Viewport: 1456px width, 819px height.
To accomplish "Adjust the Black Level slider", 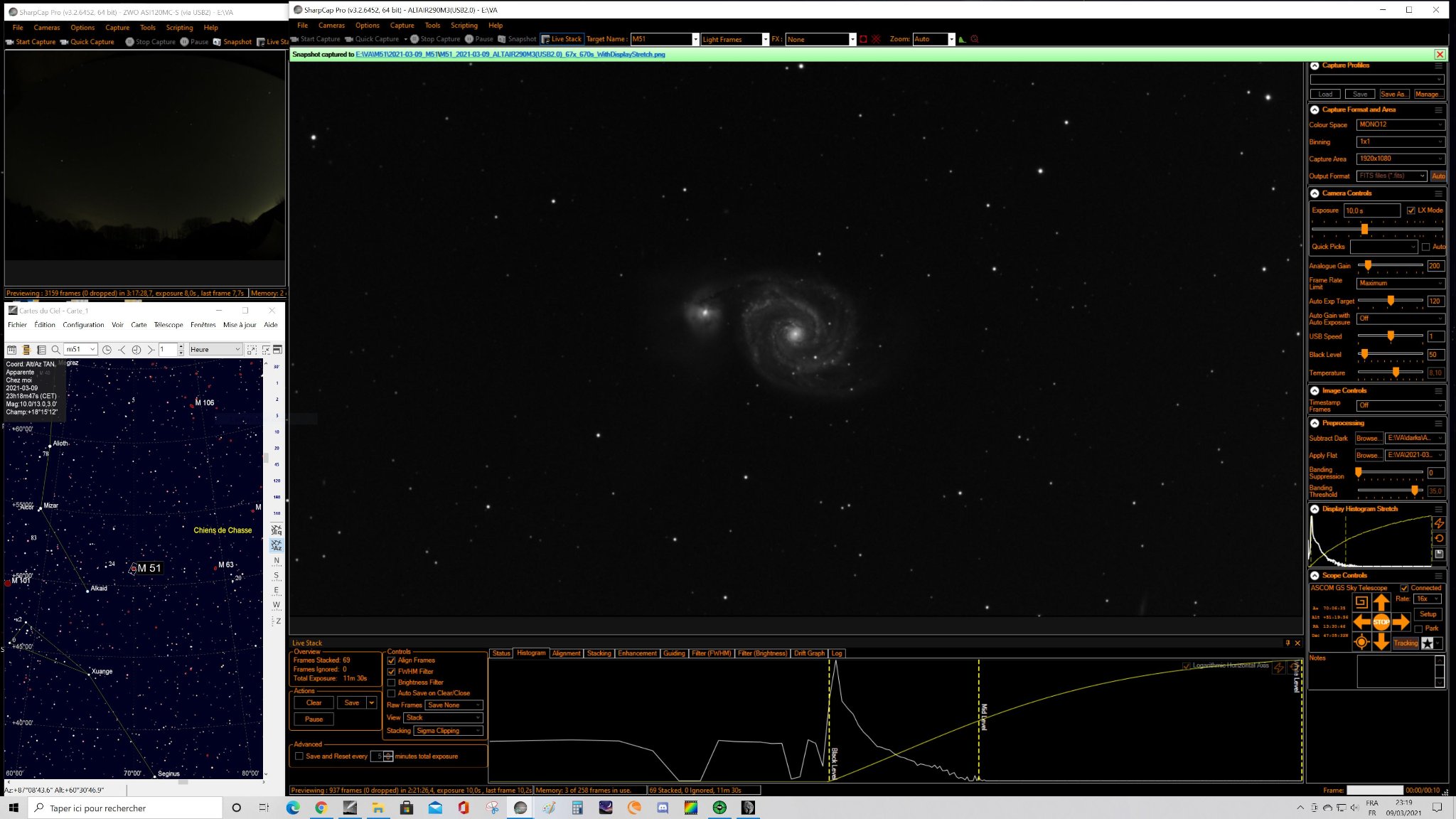I will (x=1390, y=354).
